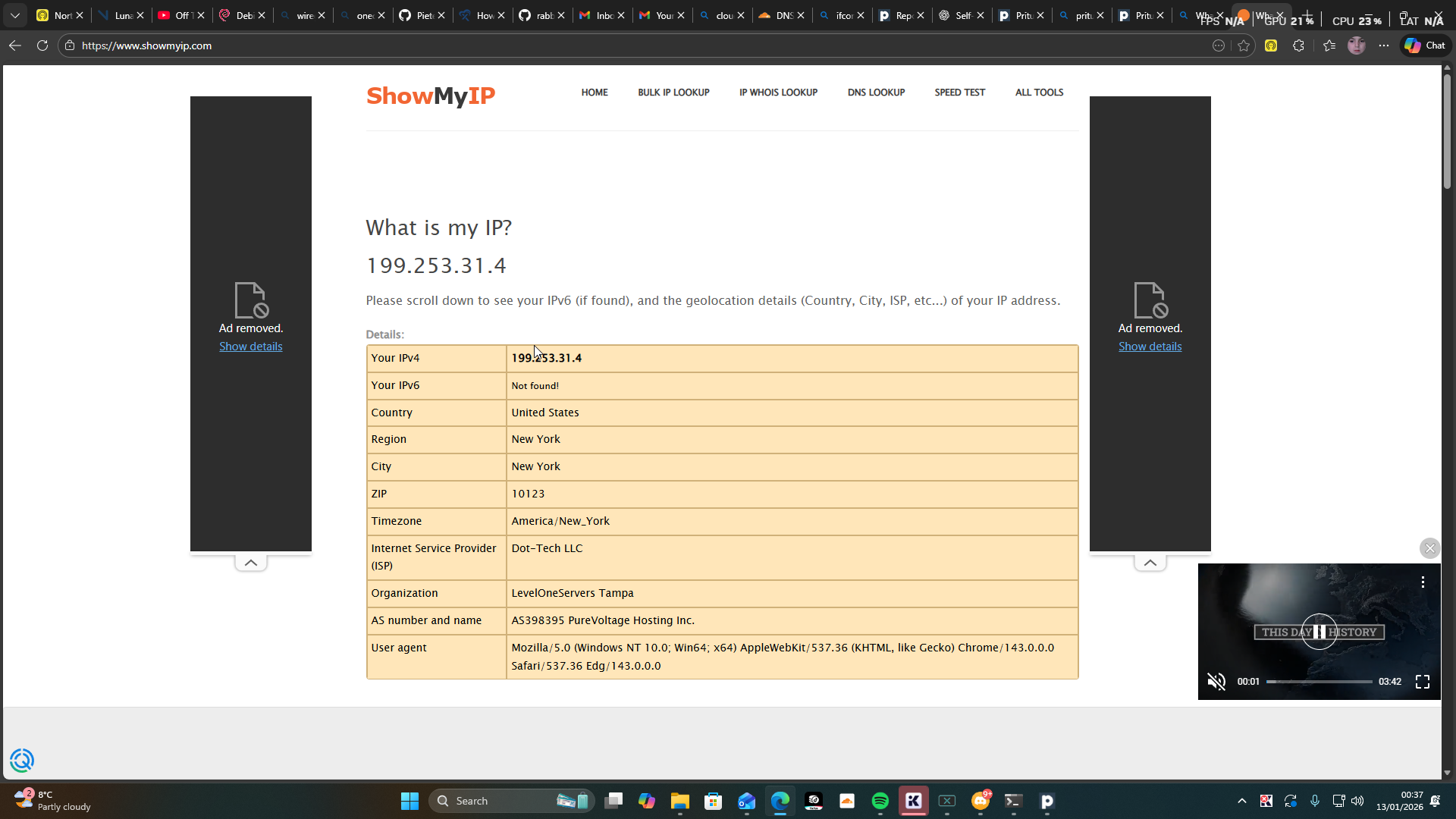Open BULK IP LOOKUP menu item
The width and height of the screenshot is (1456, 819).
(673, 93)
